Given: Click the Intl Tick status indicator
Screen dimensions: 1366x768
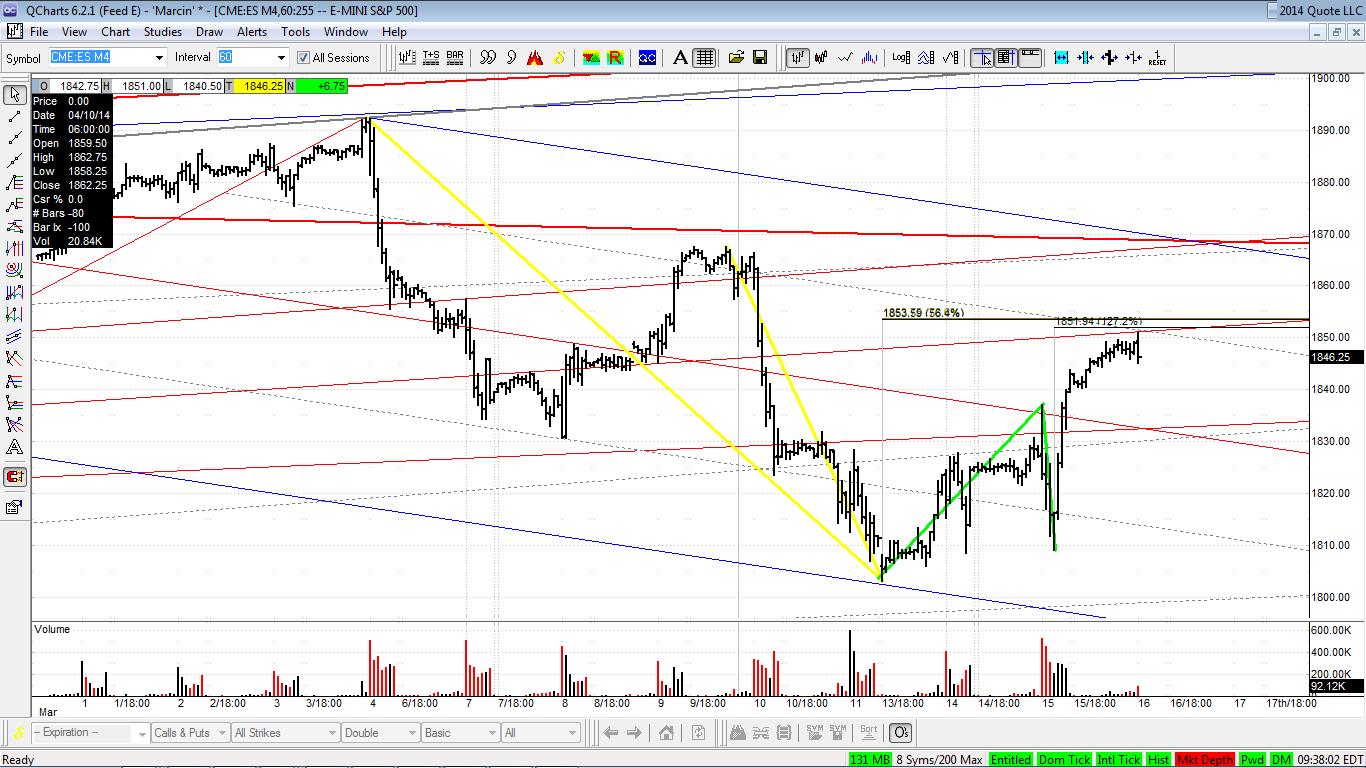Looking at the screenshot, I should click(x=1119, y=760).
